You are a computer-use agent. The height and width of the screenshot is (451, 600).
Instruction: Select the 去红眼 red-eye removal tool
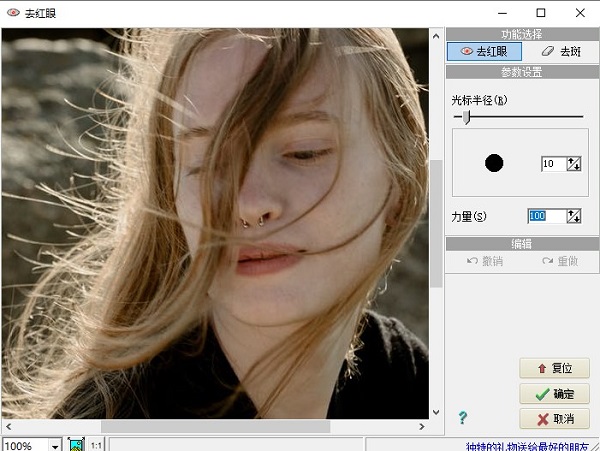coord(484,51)
